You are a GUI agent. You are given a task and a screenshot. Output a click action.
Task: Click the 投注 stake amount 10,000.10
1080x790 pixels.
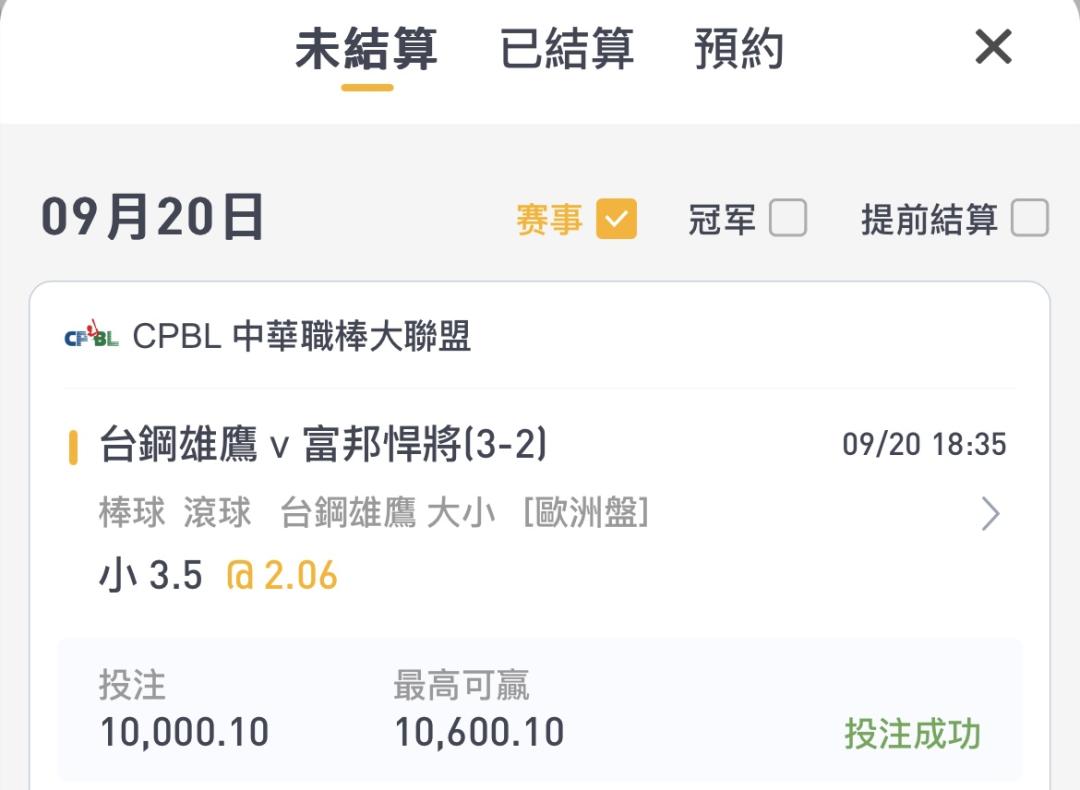tap(184, 732)
